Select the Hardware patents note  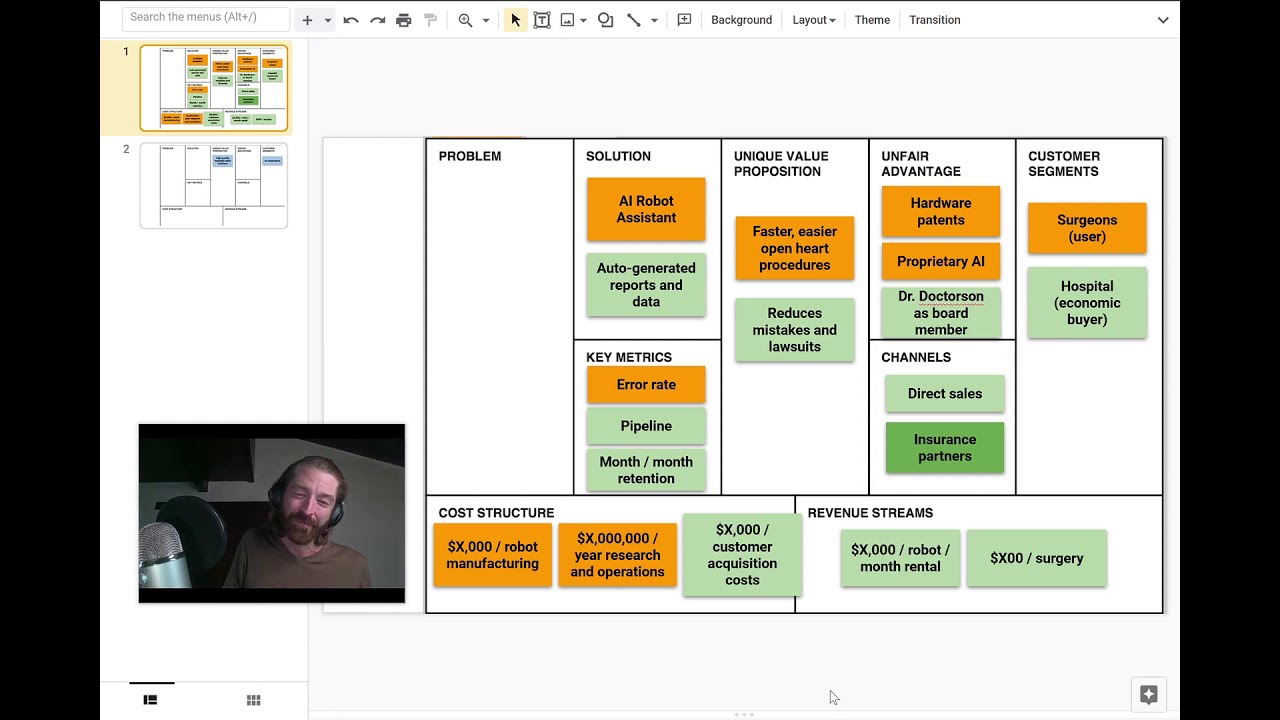[941, 211]
